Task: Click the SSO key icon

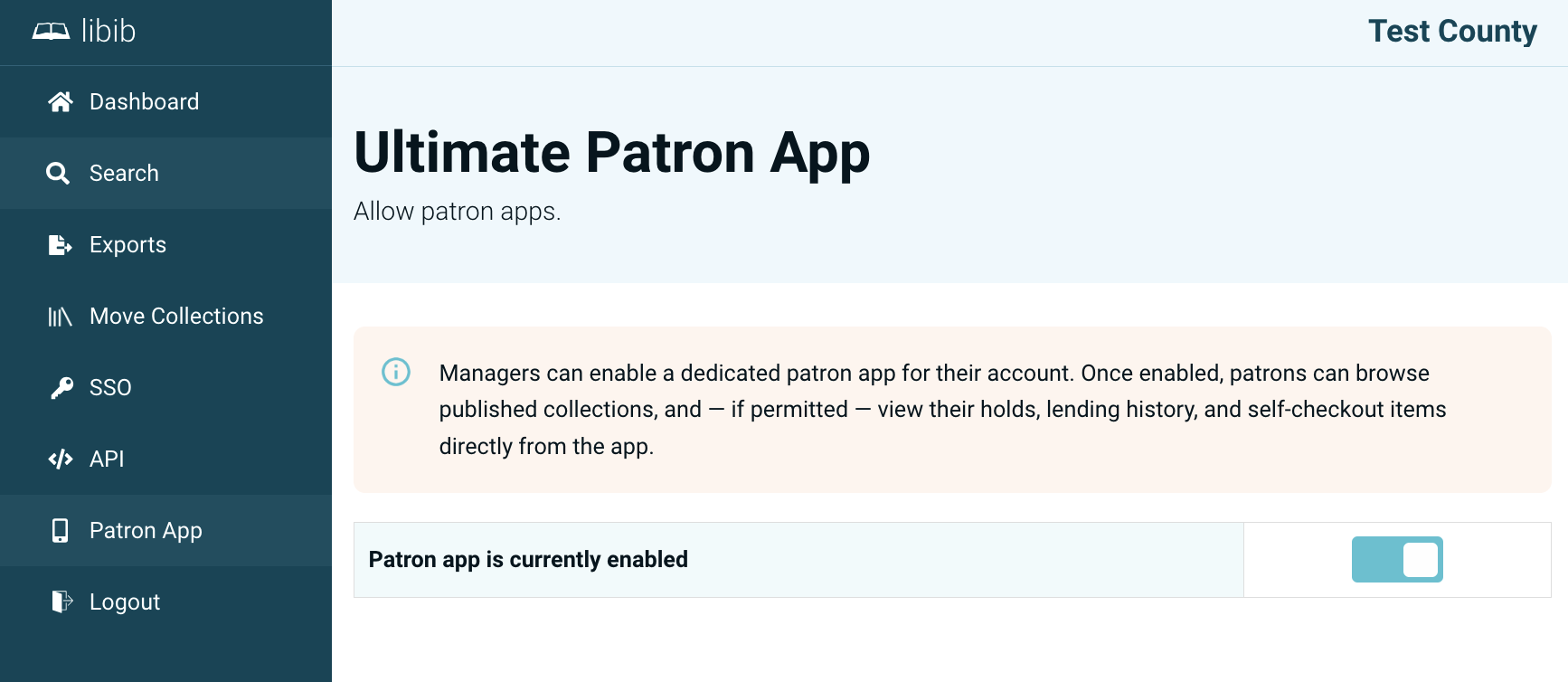Action: click(x=61, y=387)
